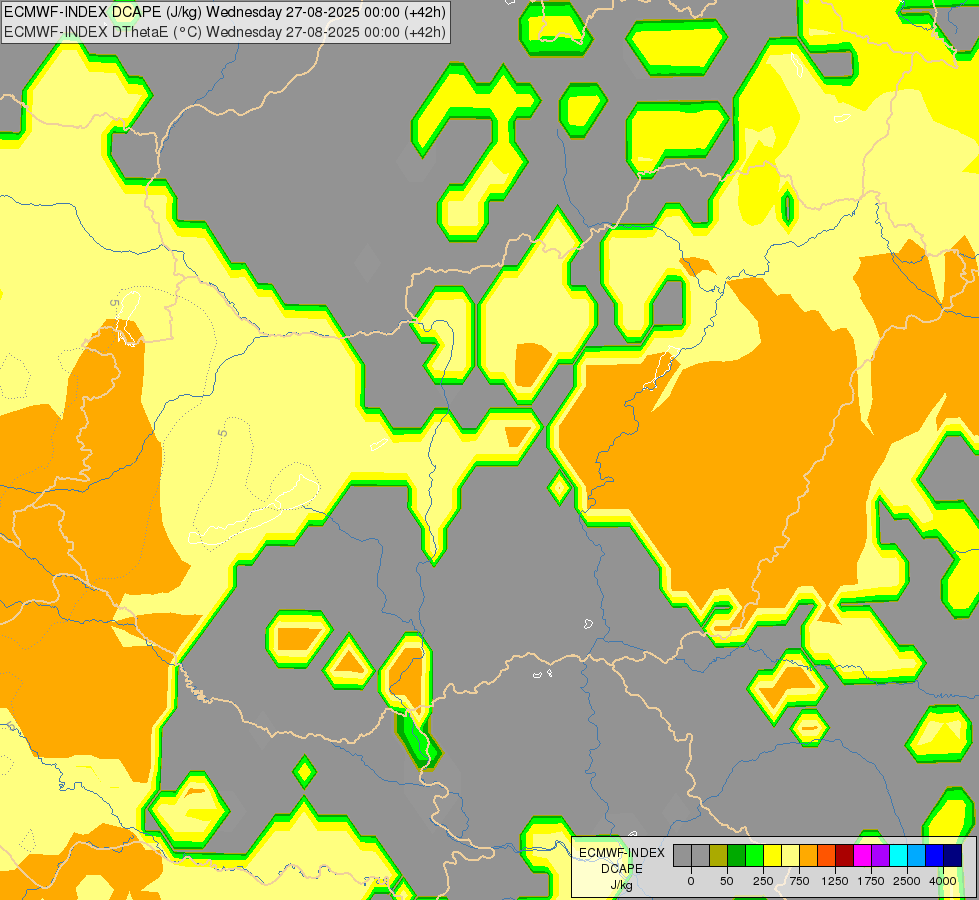Viewport: 979px width, 900px height.
Task: Select the light blue legend swatch
Action: [917, 855]
